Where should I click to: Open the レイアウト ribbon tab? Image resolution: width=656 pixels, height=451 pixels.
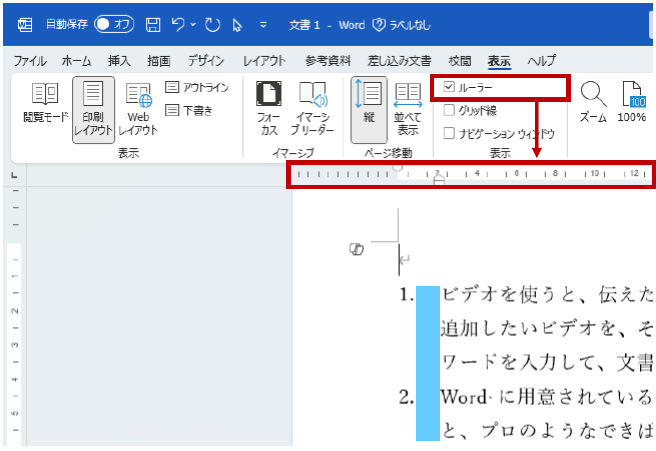click(264, 60)
